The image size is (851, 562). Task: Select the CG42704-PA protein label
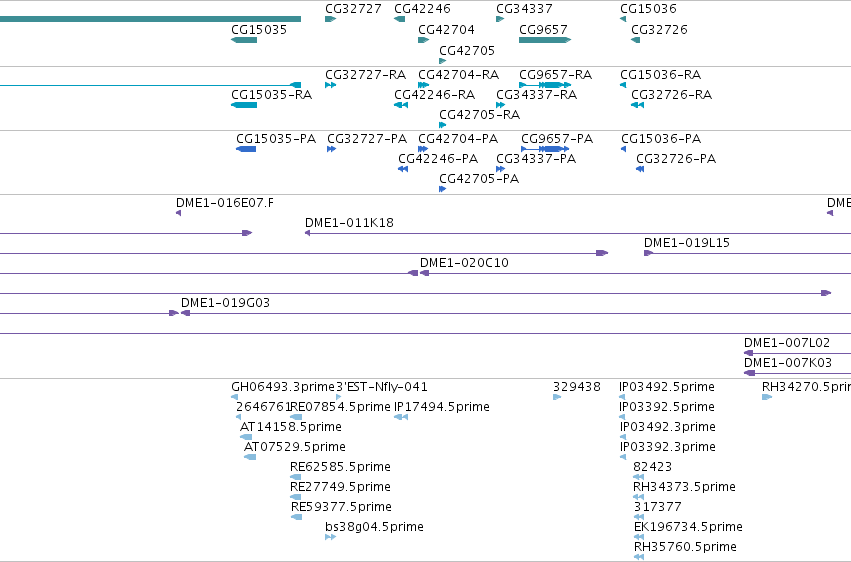click(458, 139)
